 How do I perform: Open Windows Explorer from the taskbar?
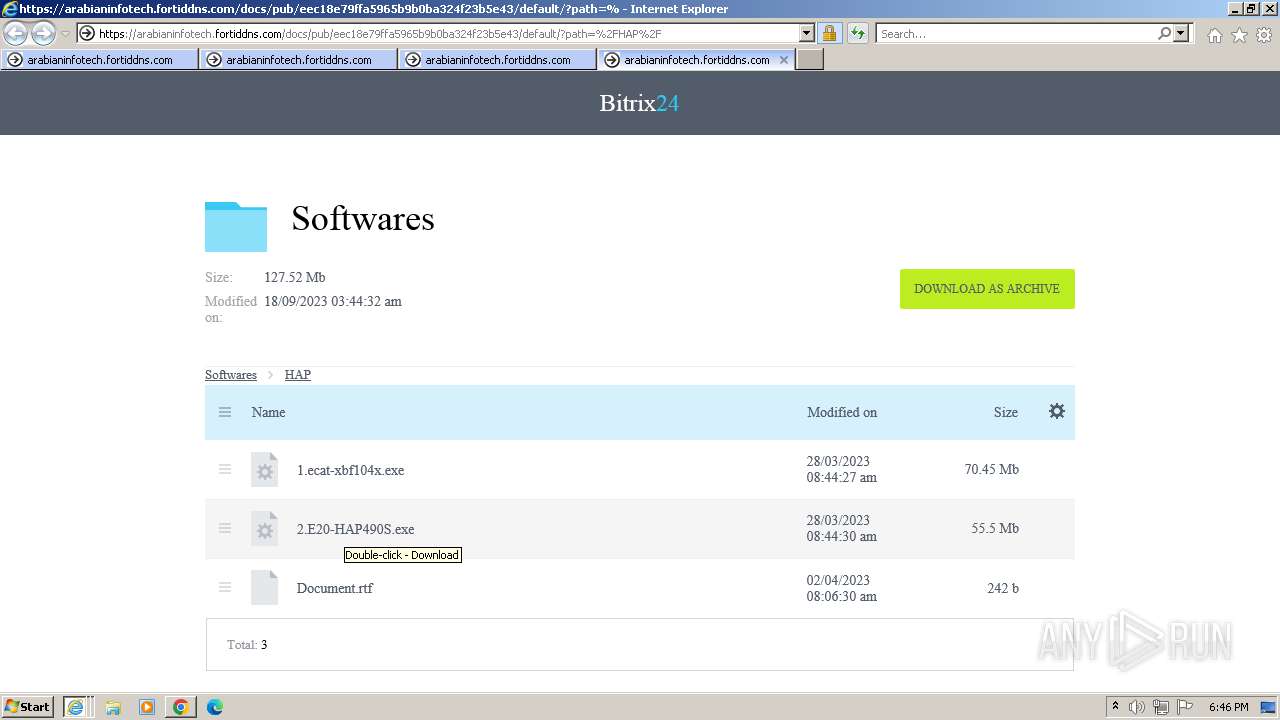point(113,707)
